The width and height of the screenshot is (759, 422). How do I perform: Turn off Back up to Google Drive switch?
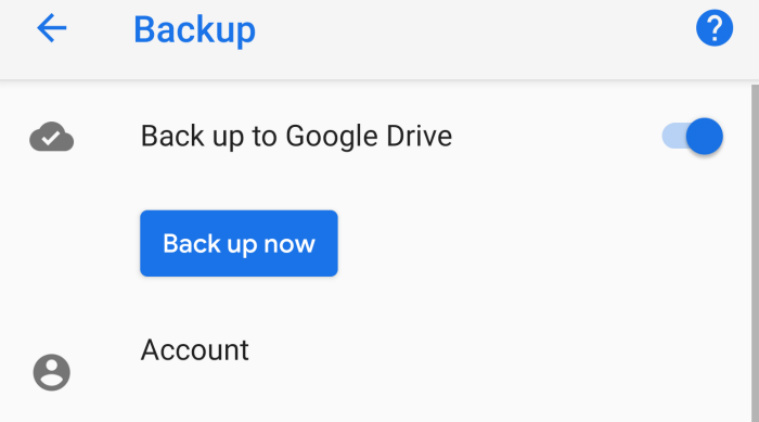693,136
